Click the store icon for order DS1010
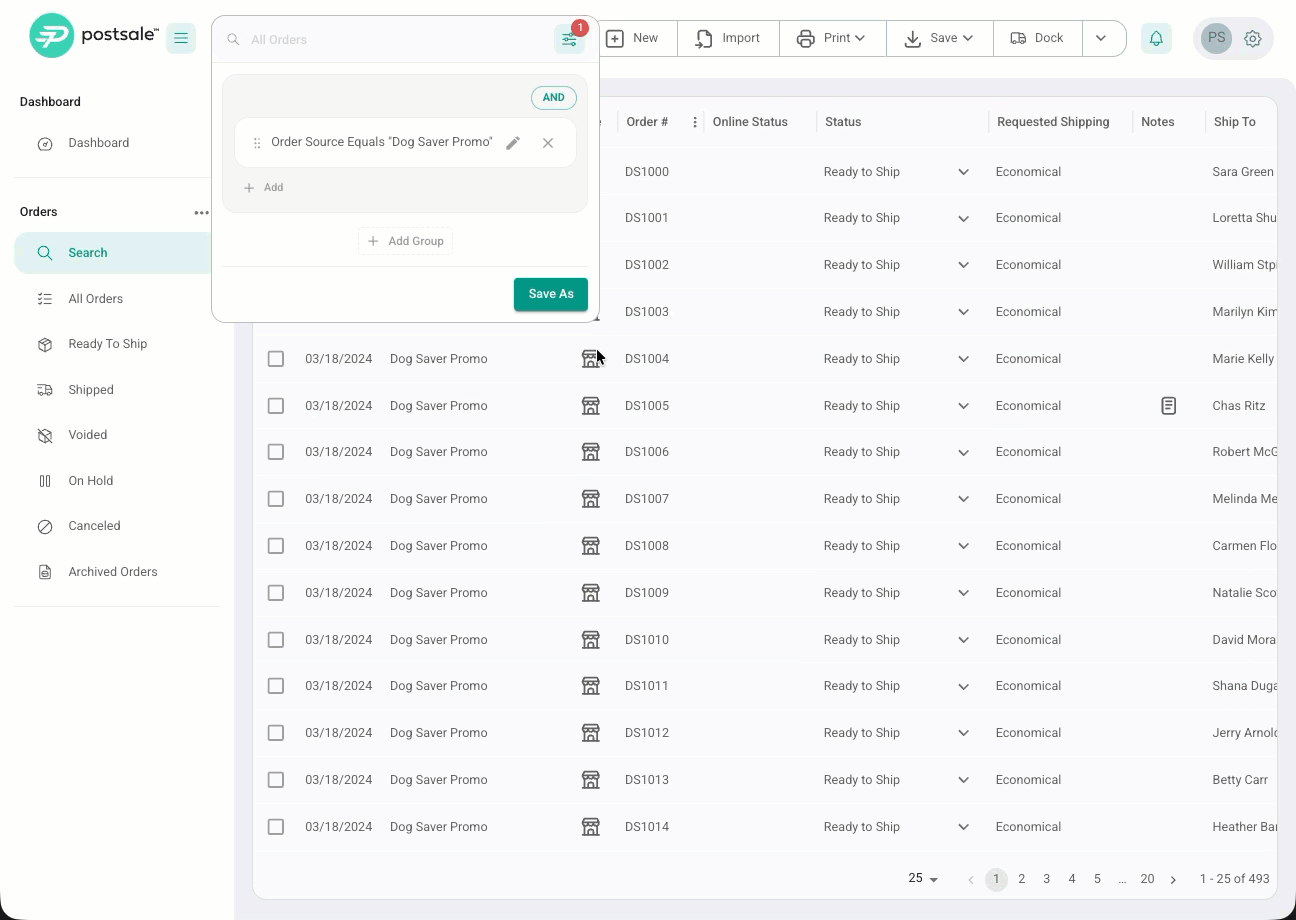Screen dimensions: 1296x920 (591, 640)
